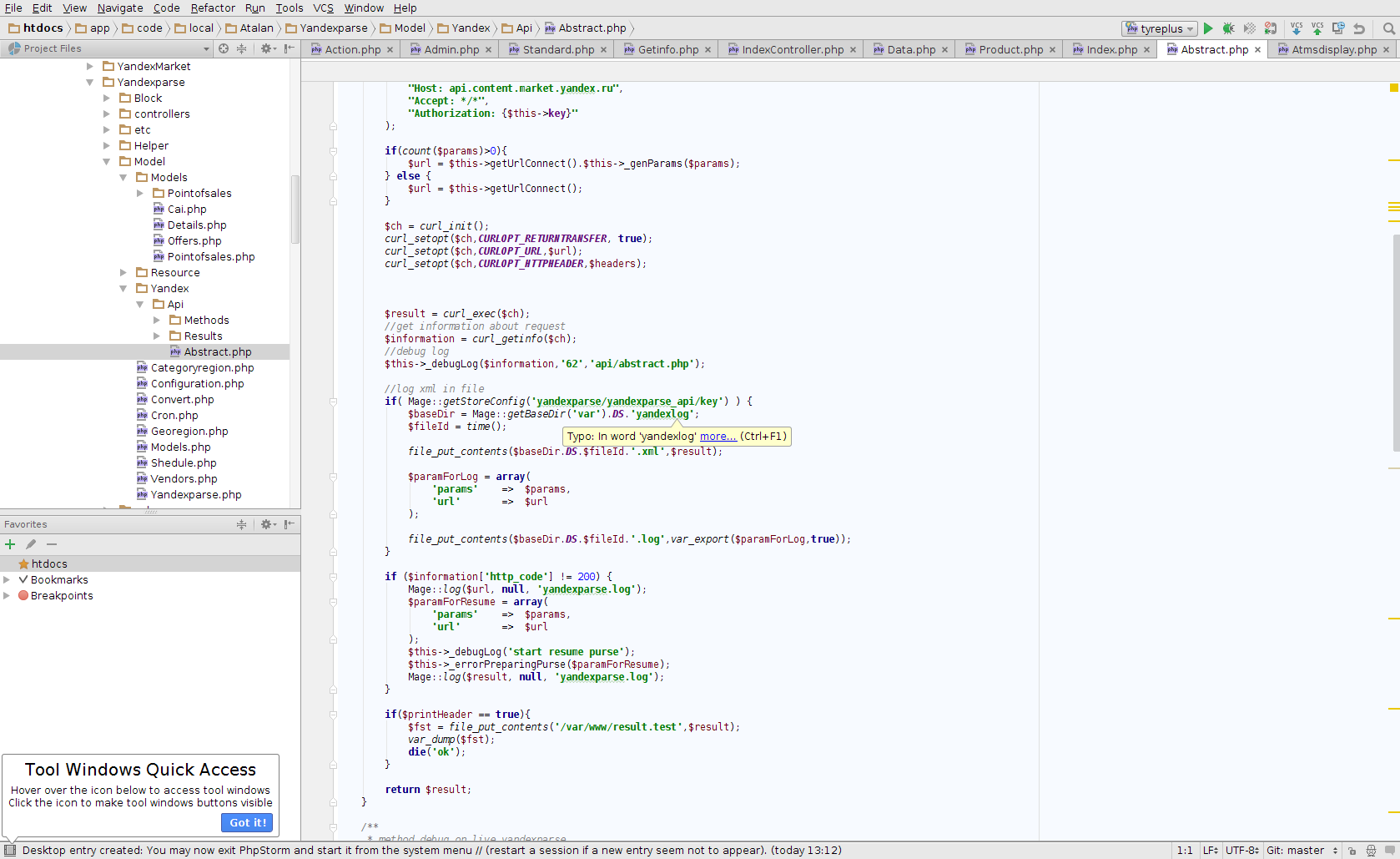Expand the Breakpoints favorites node
Screen dimensions: 1400x859
click(7, 596)
